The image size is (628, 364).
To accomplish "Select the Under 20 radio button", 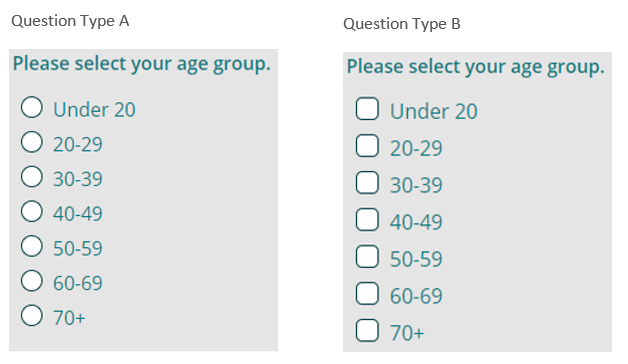I will click(32, 107).
